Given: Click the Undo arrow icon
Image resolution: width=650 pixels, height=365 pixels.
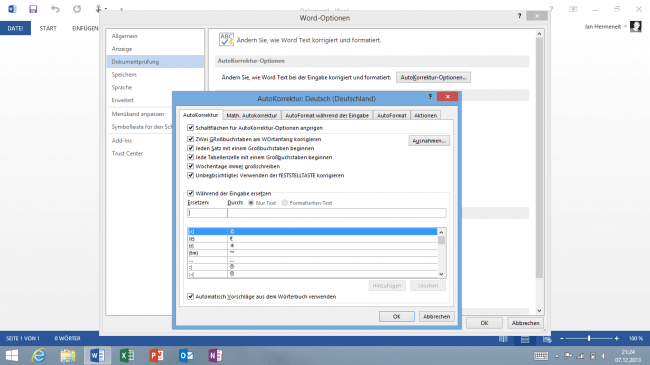Looking at the screenshot, I should click(55, 9).
